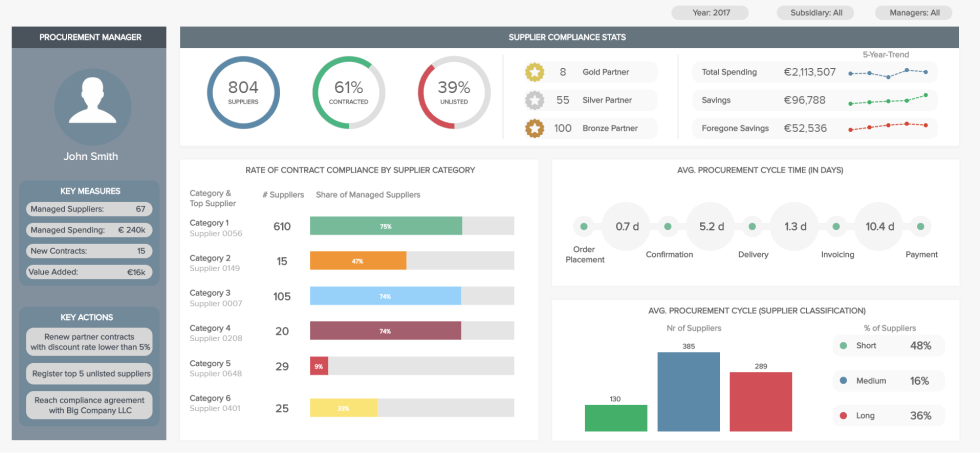Click the Bronze Partner star badge
Screen dimensions: 980x455
point(535,128)
